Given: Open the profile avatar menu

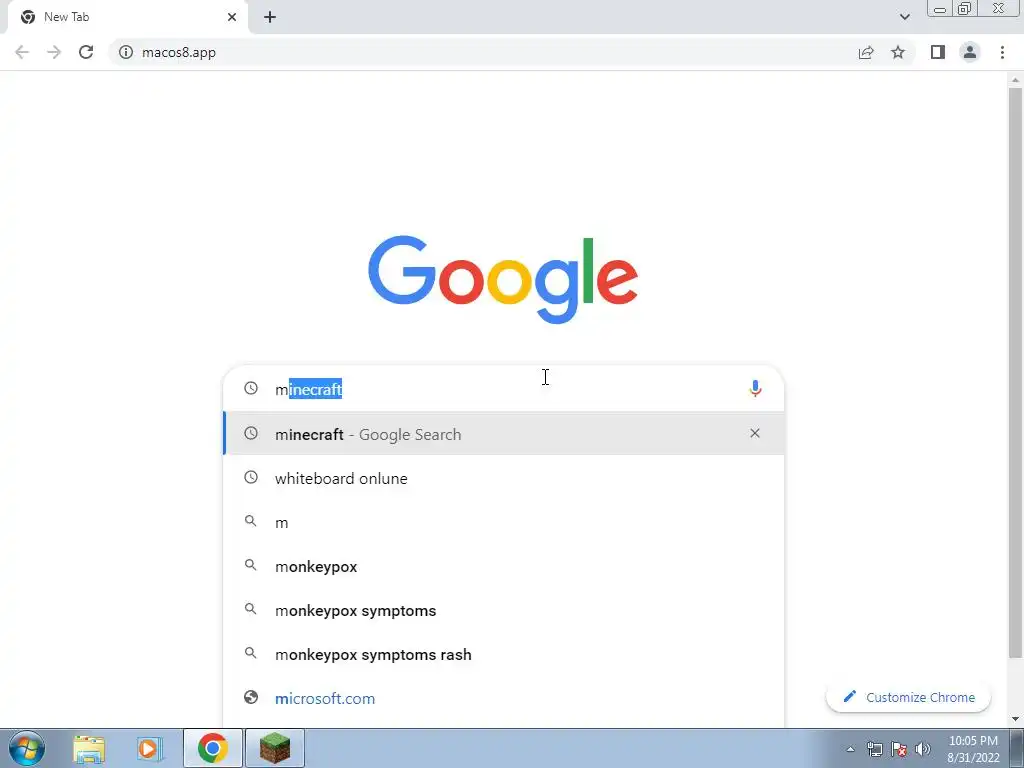Looking at the screenshot, I should 970,52.
